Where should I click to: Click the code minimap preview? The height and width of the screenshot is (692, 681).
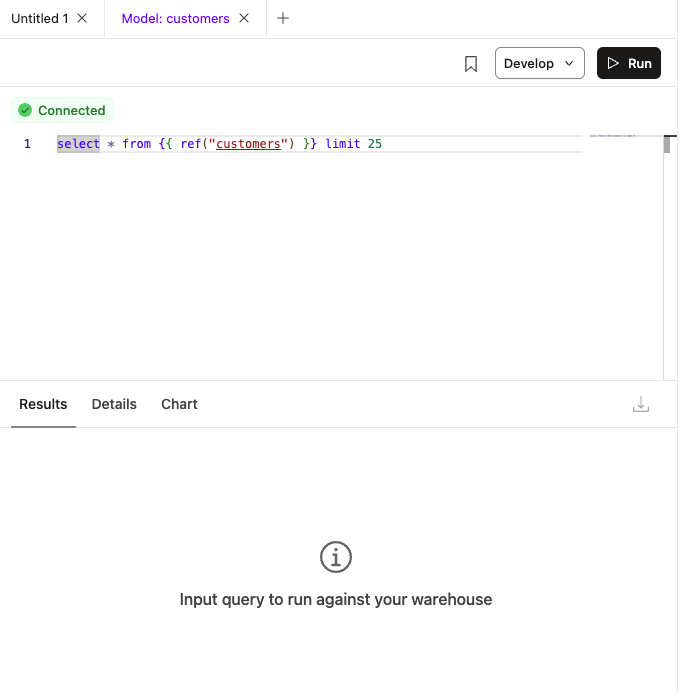(612, 136)
